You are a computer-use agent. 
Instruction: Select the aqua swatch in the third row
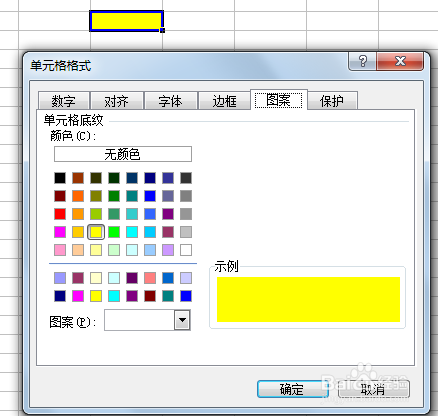(132, 214)
